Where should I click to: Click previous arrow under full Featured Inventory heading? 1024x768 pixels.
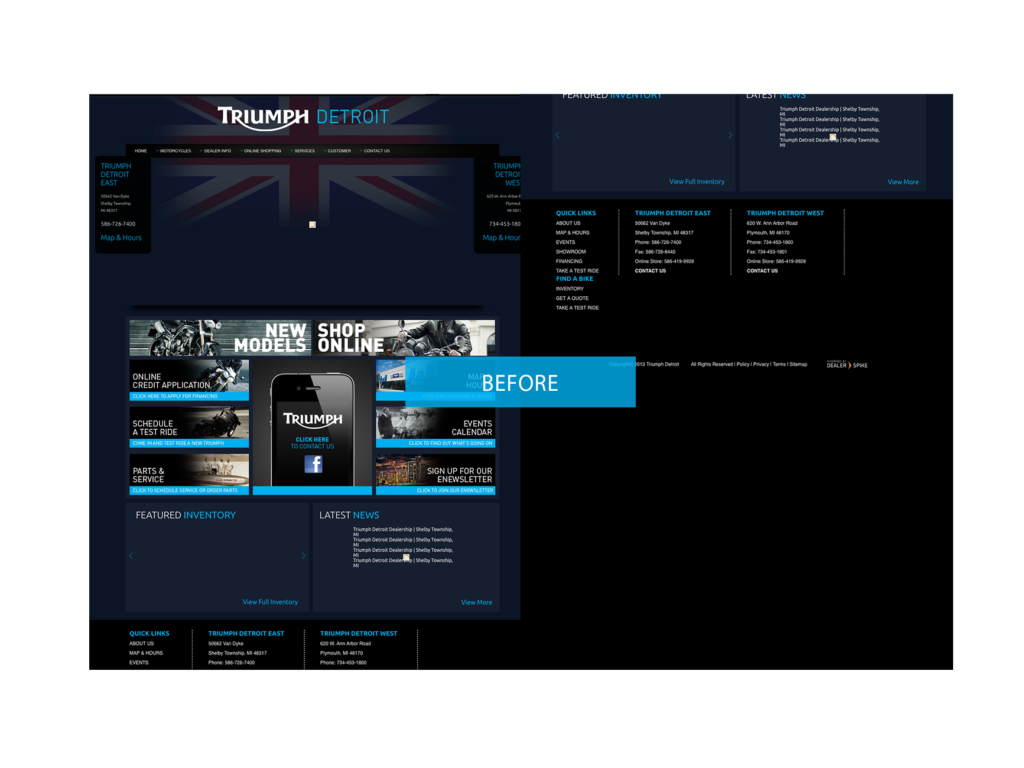point(131,556)
